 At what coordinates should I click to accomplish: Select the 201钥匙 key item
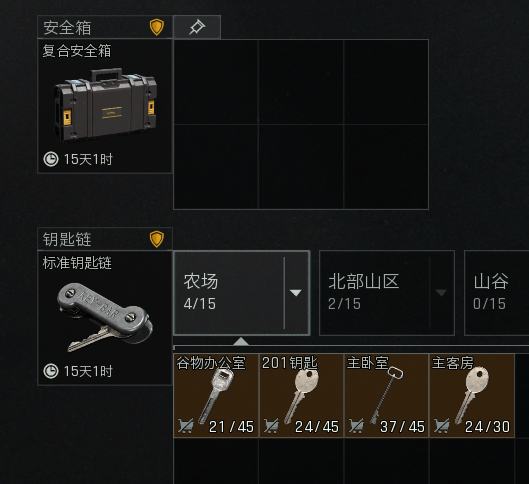[x=301, y=395]
